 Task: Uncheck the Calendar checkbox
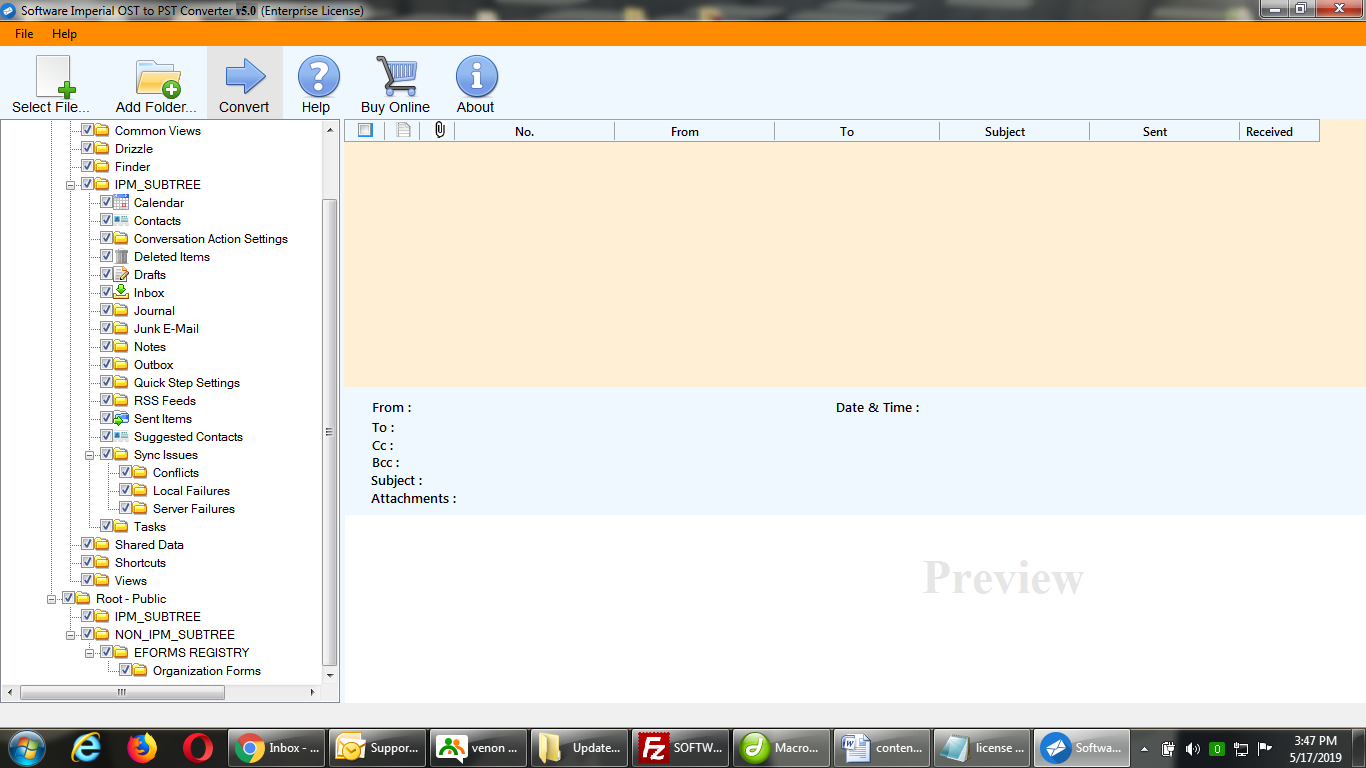click(x=106, y=202)
